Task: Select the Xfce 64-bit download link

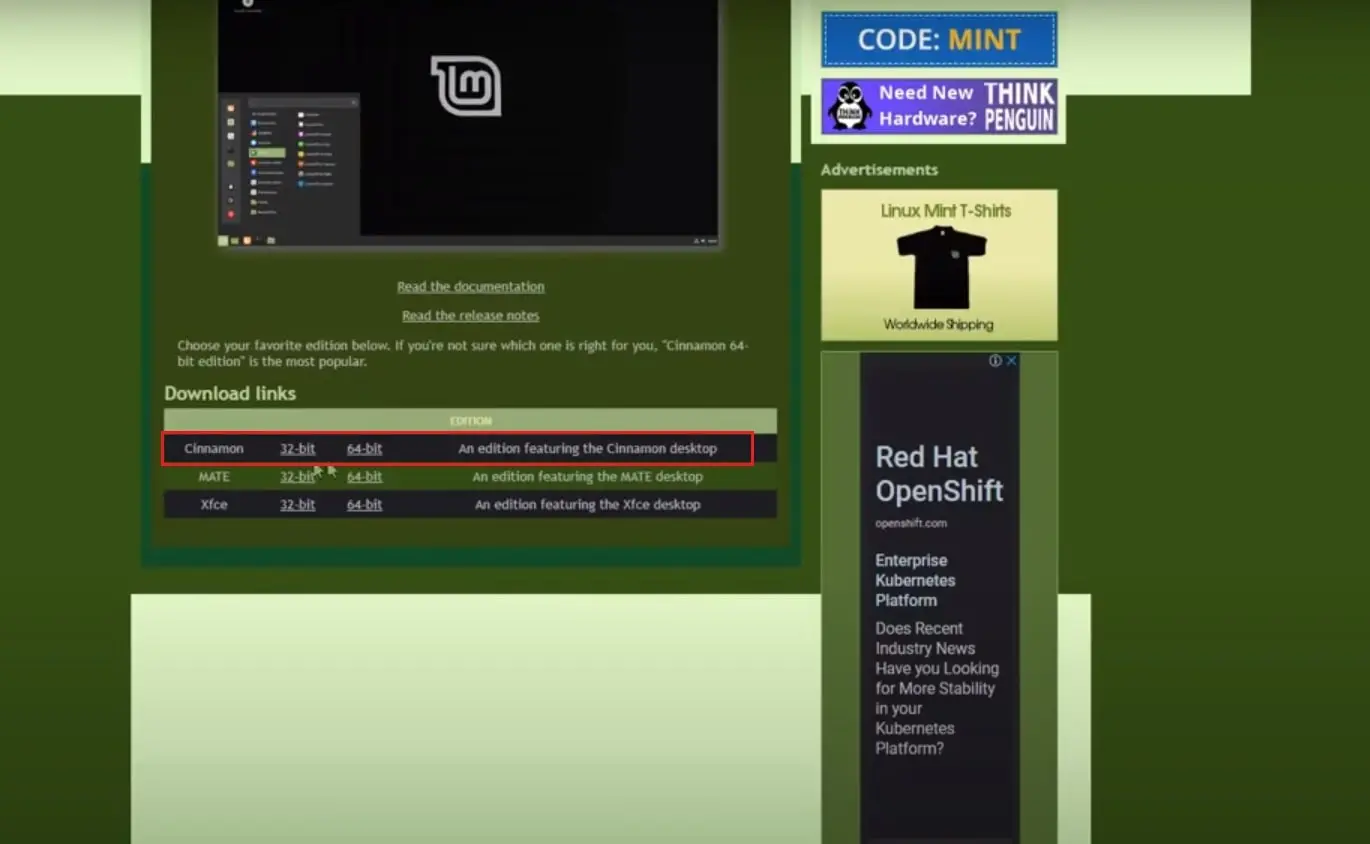Action: pyautogui.click(x=364, y=505)
